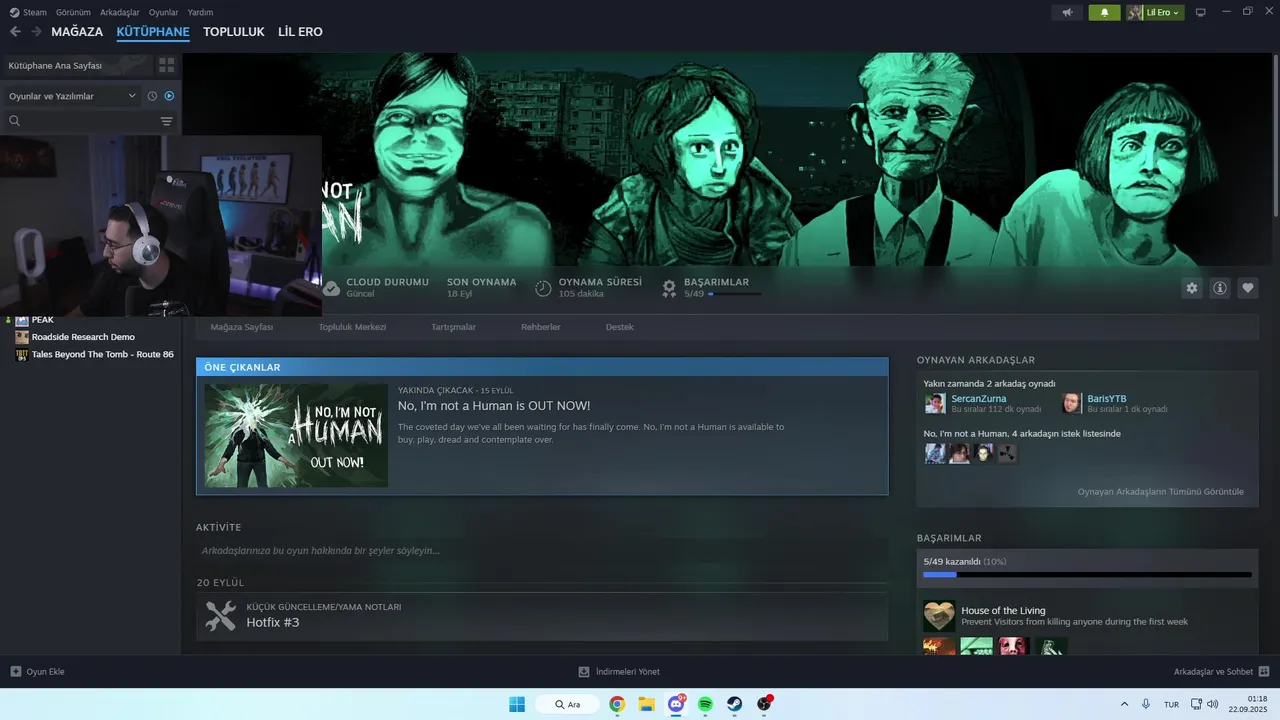Toggle the ready-to-play filter icon
Image resolution: width=1280 pixels, height=720 pixels.
(169, 96)
